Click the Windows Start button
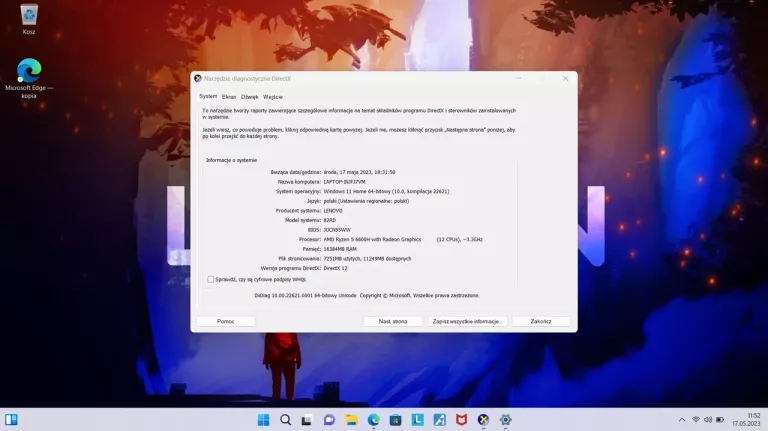Image resolution: width=768 pixels, height=431 pixels. point(263,420)
